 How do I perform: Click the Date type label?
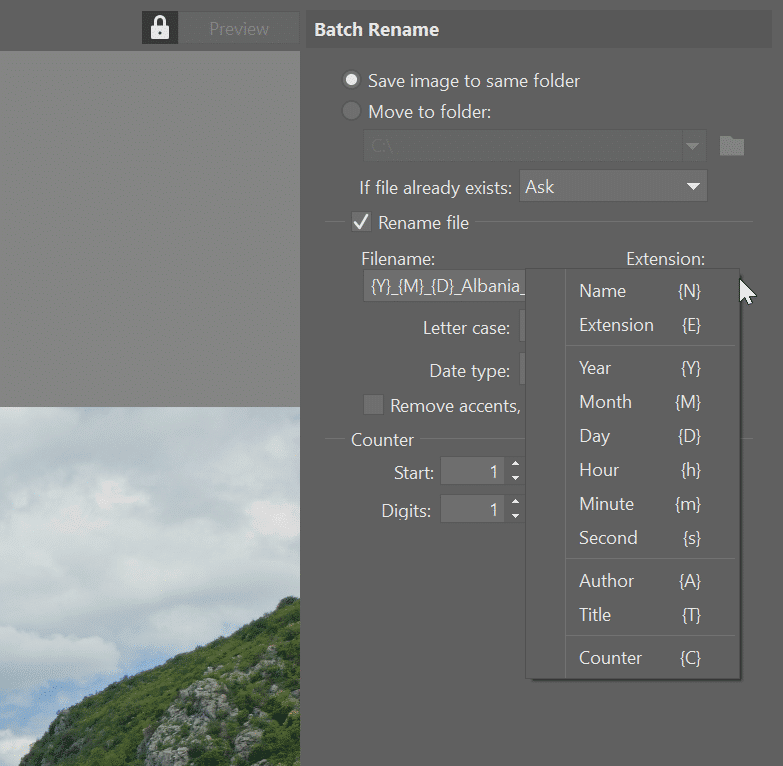coord(469,371)
